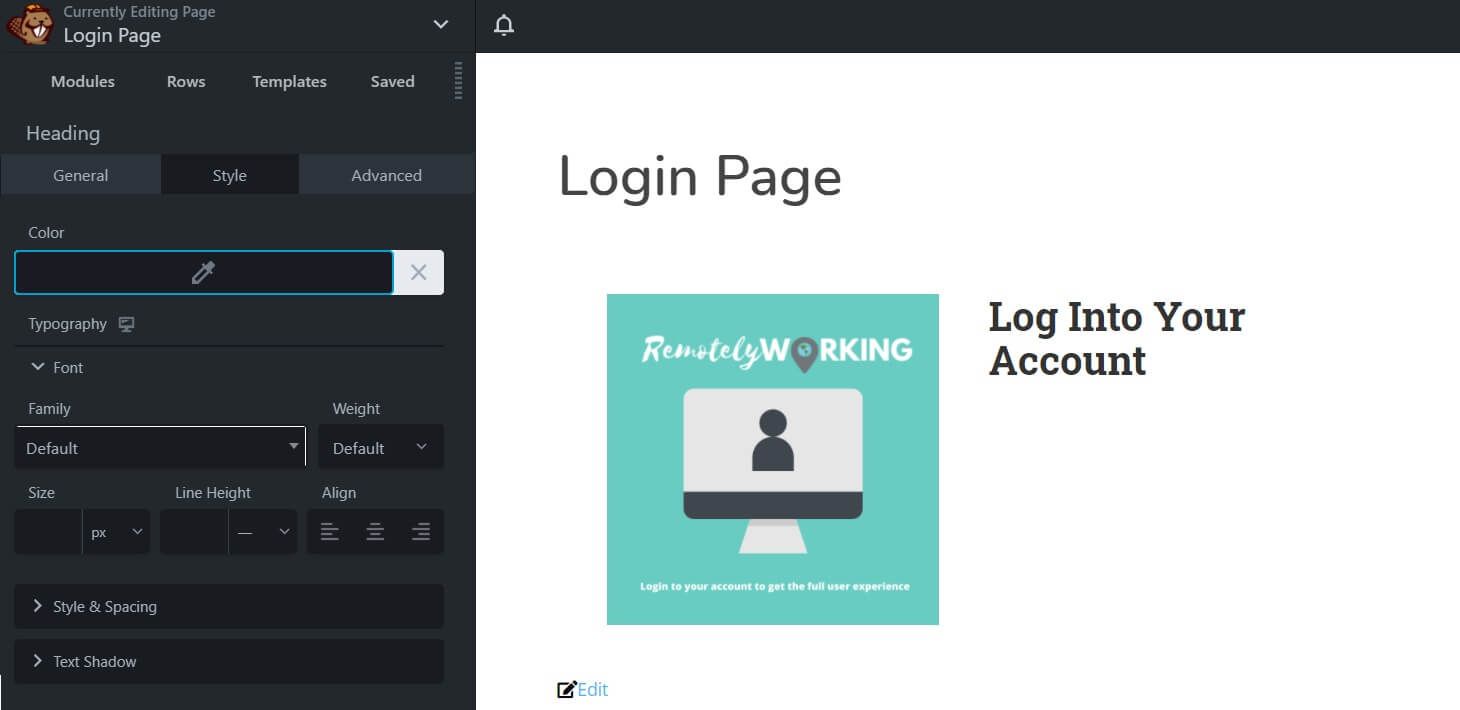
Task: Clear the color with the X button
Action: pos(418,272)
